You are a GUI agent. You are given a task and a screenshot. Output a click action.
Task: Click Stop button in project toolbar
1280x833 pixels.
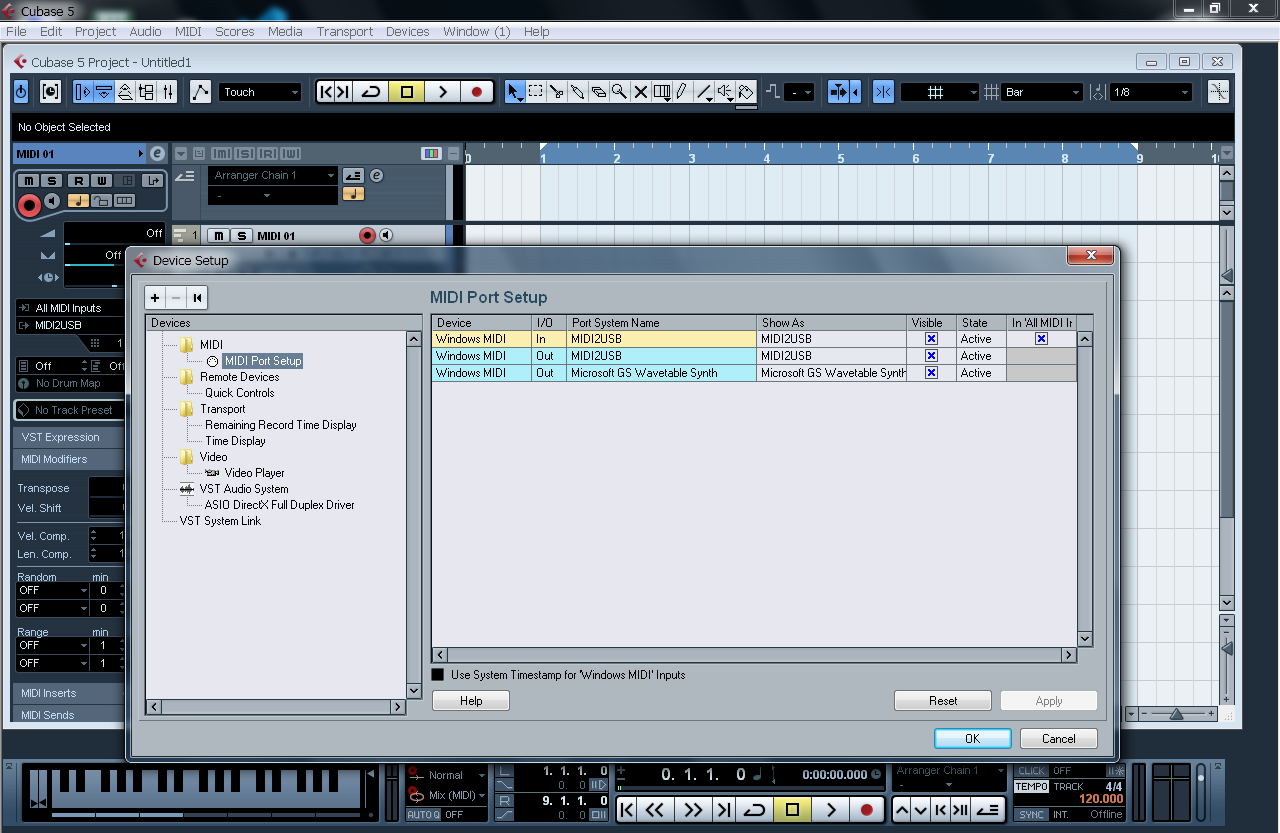click(x=407, y=92)
